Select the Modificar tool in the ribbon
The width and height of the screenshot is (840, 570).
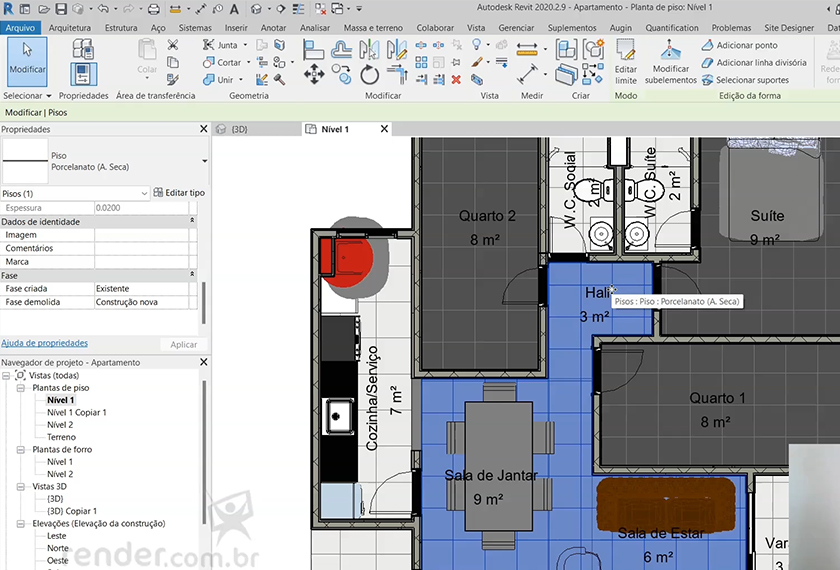click(x=27, y=58)
